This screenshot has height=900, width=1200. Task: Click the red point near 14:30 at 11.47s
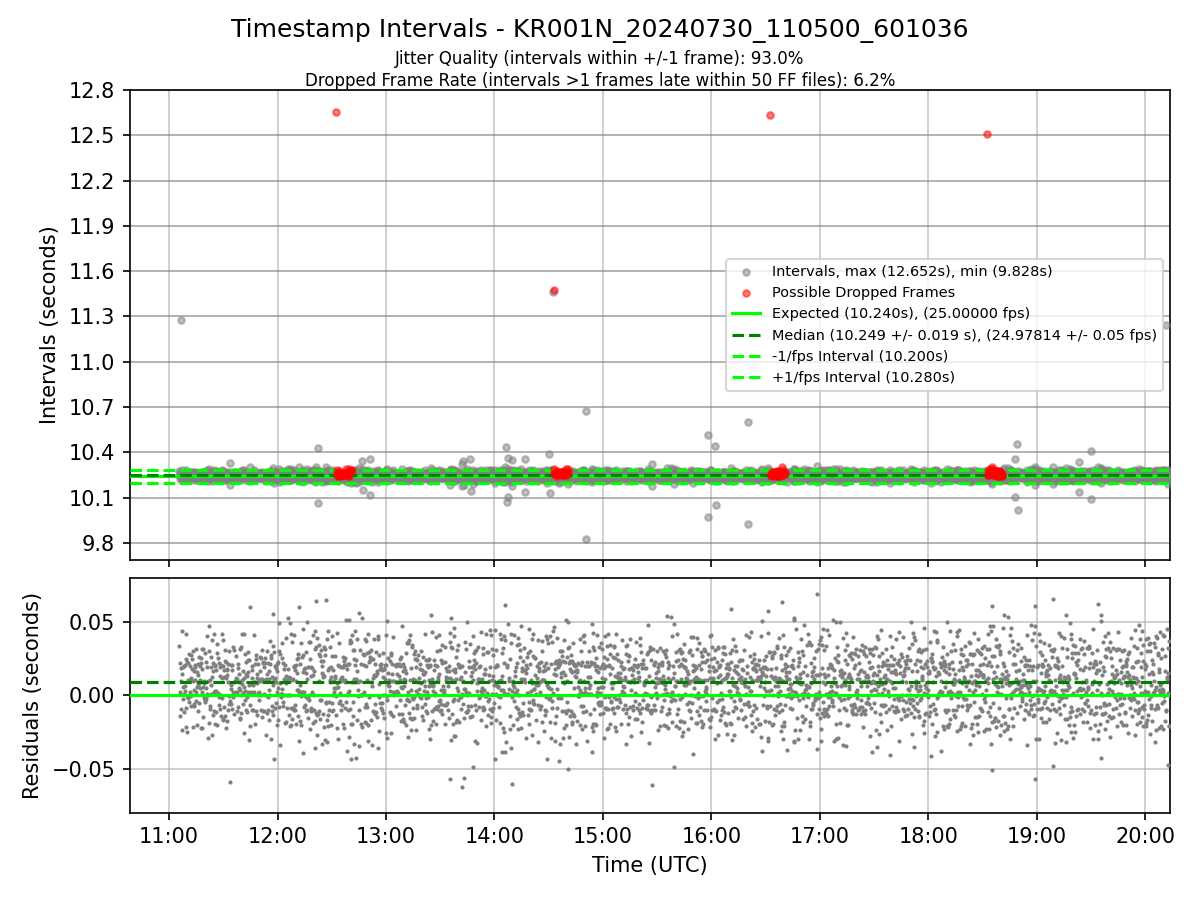[554, 291]
